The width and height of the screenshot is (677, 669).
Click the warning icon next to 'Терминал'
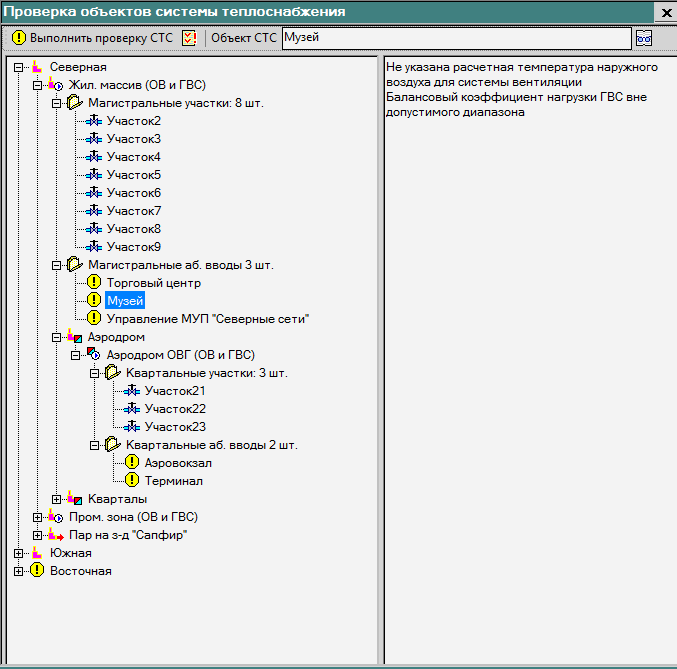132,481
